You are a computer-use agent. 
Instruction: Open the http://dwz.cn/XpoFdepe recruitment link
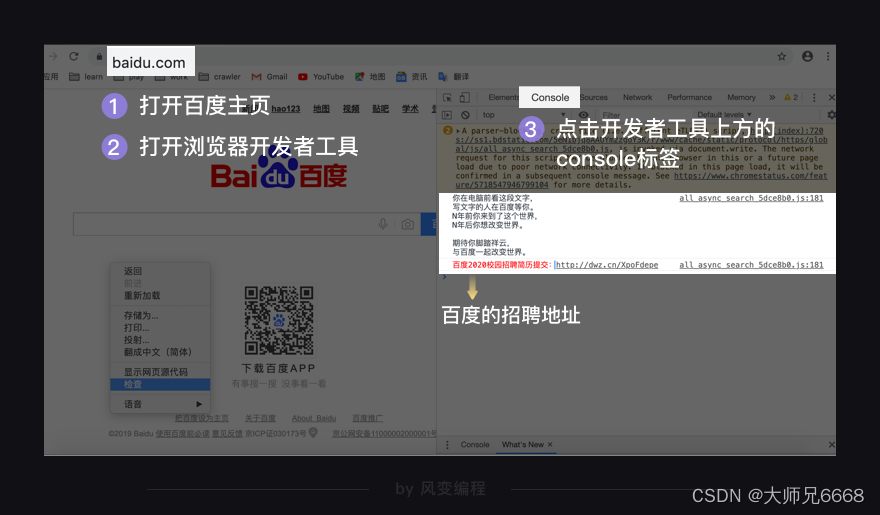tap(607, 265)
